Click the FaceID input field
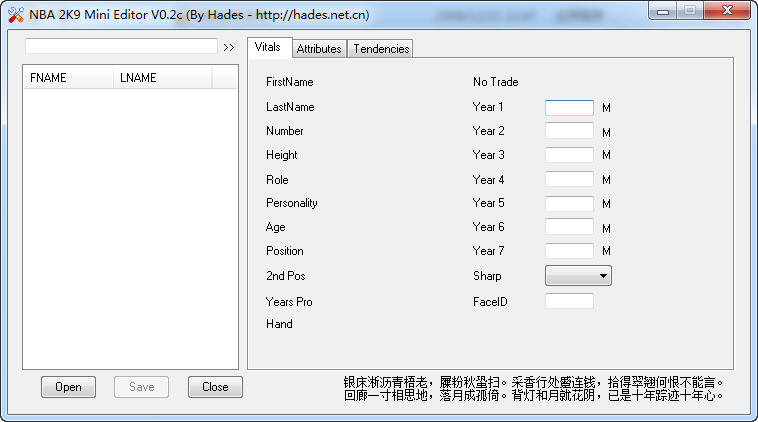 click(569, 301)
